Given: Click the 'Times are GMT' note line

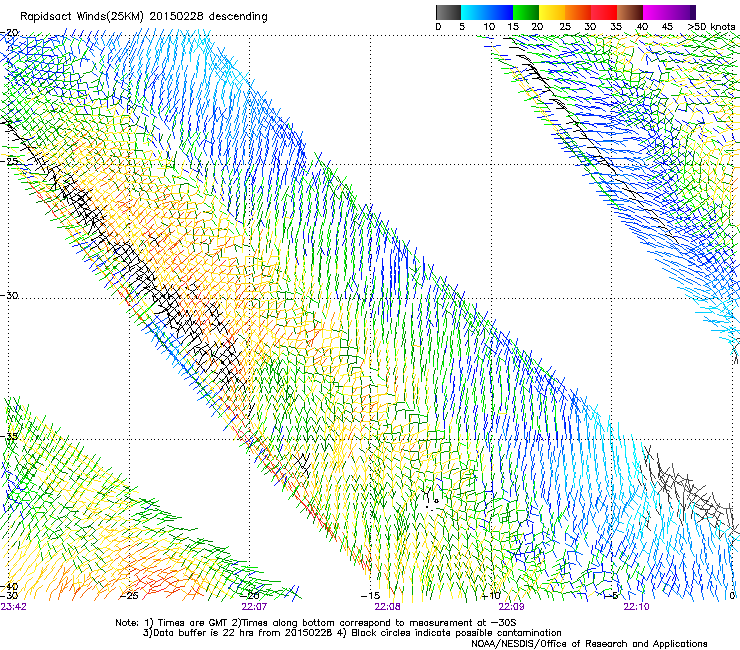Looking at the screenshot, I should (316, 623).
